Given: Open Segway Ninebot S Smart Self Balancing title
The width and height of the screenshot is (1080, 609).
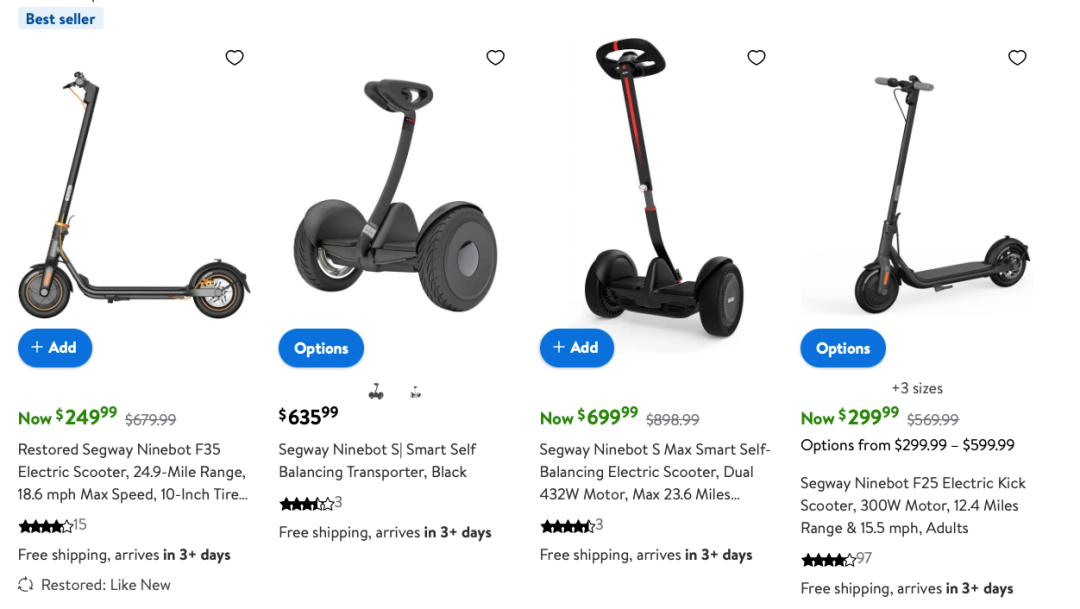Looking at the screenshot, I should point(377,461).
